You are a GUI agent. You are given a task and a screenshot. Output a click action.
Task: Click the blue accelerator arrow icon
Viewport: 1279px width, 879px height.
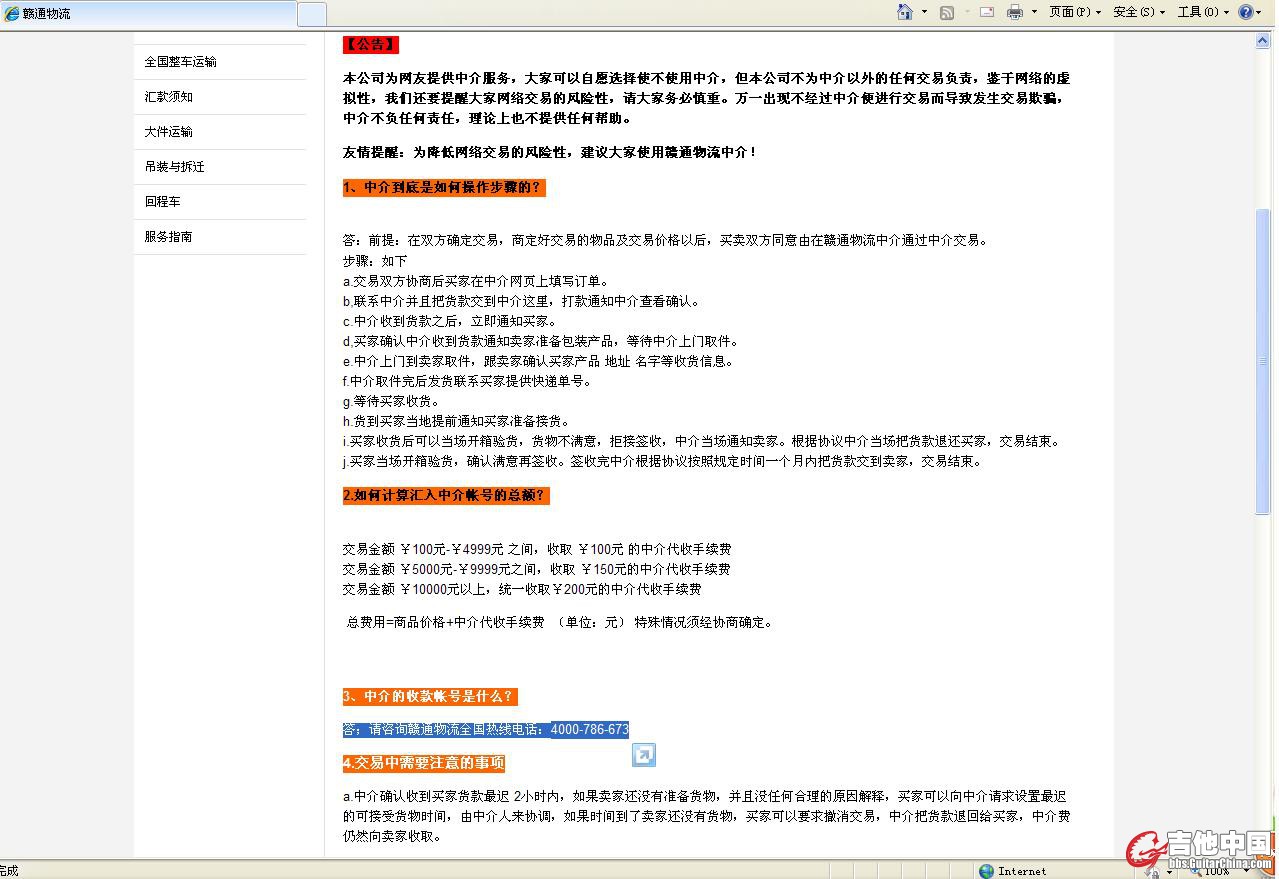click(644, 755)
